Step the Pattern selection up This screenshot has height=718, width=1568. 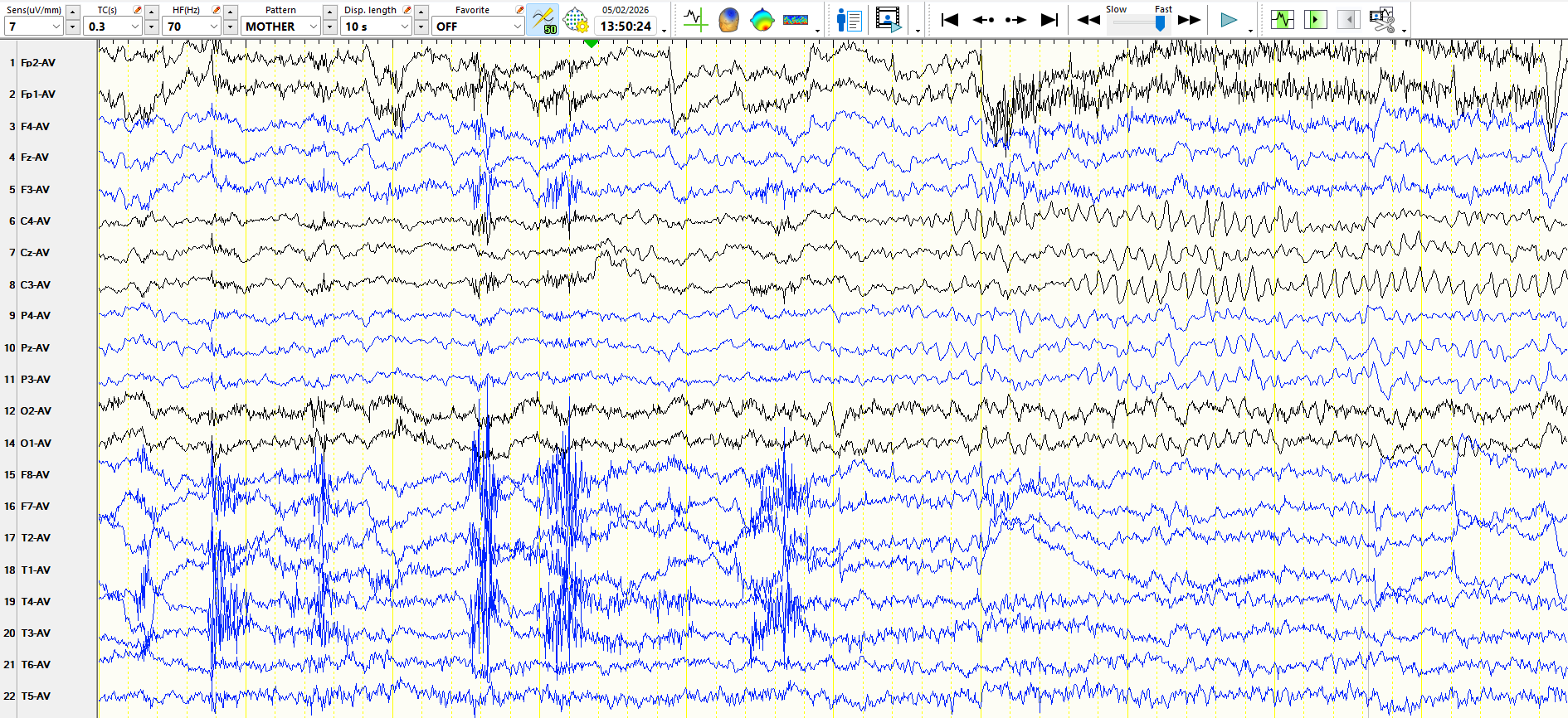point(330,12)
